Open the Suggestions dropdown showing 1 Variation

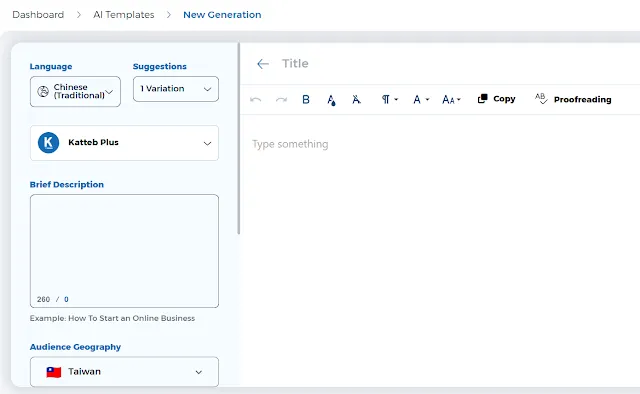pos(176,89)
